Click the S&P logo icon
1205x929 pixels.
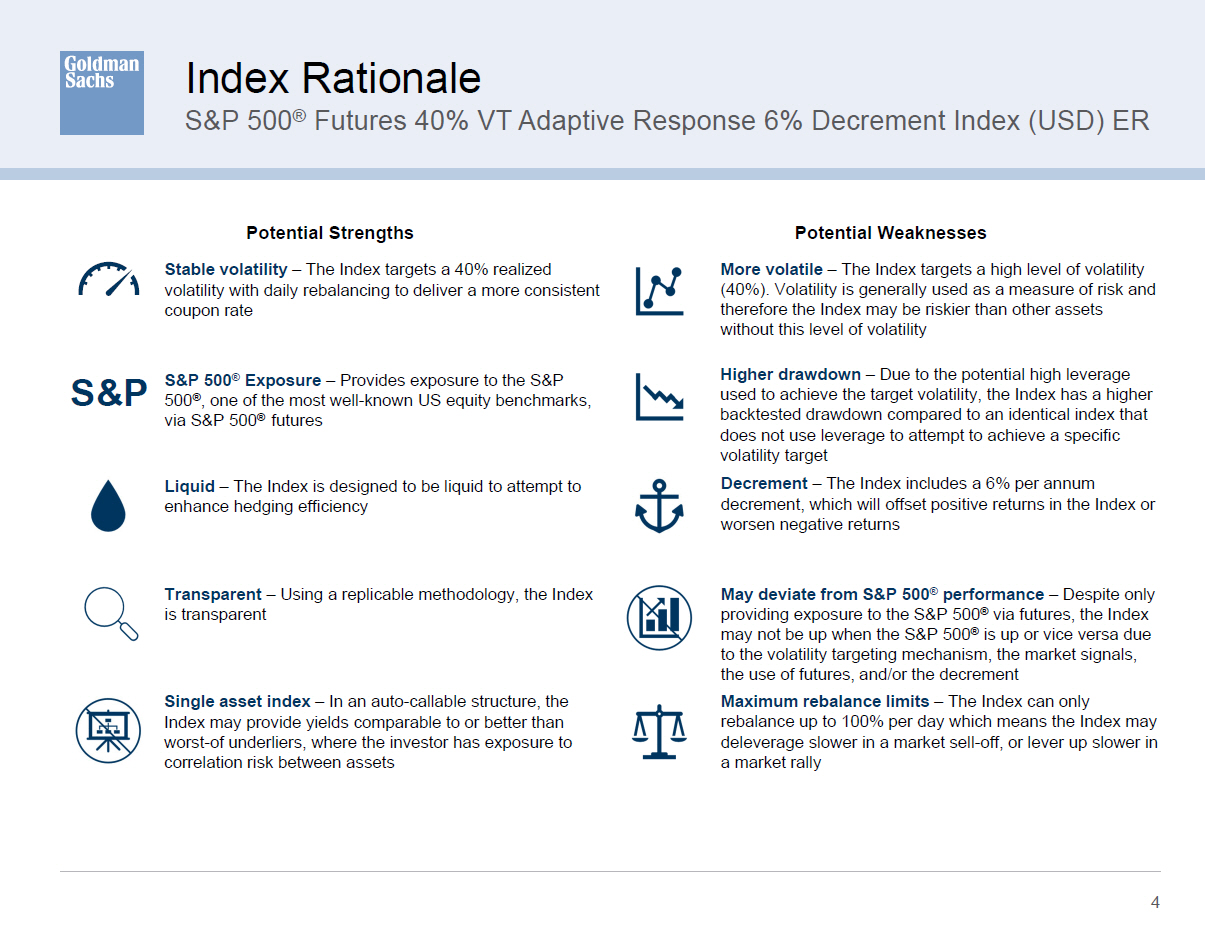click(109, 393)
